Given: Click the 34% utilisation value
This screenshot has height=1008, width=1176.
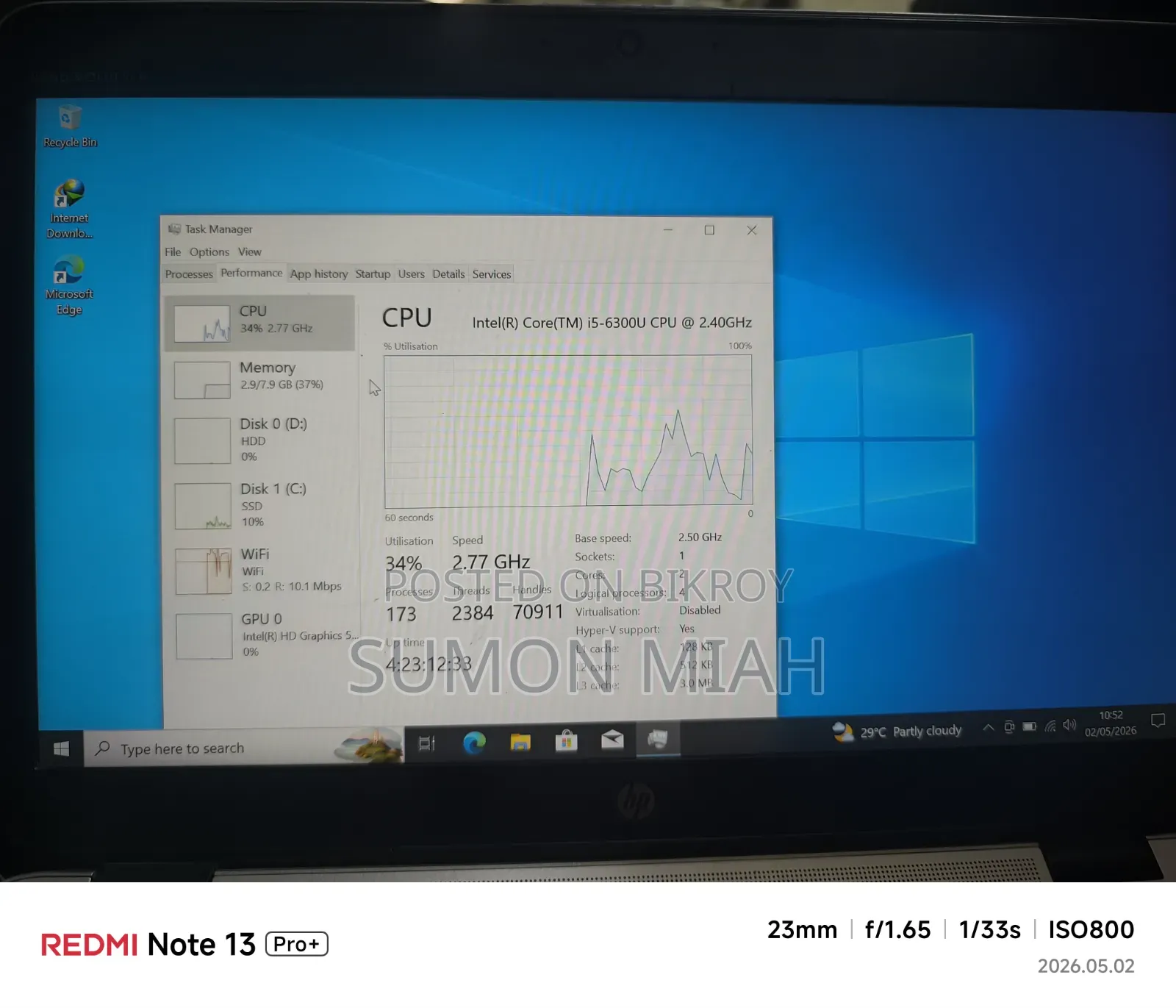Looking at the screenshot, I should click(x=404, y=564).
